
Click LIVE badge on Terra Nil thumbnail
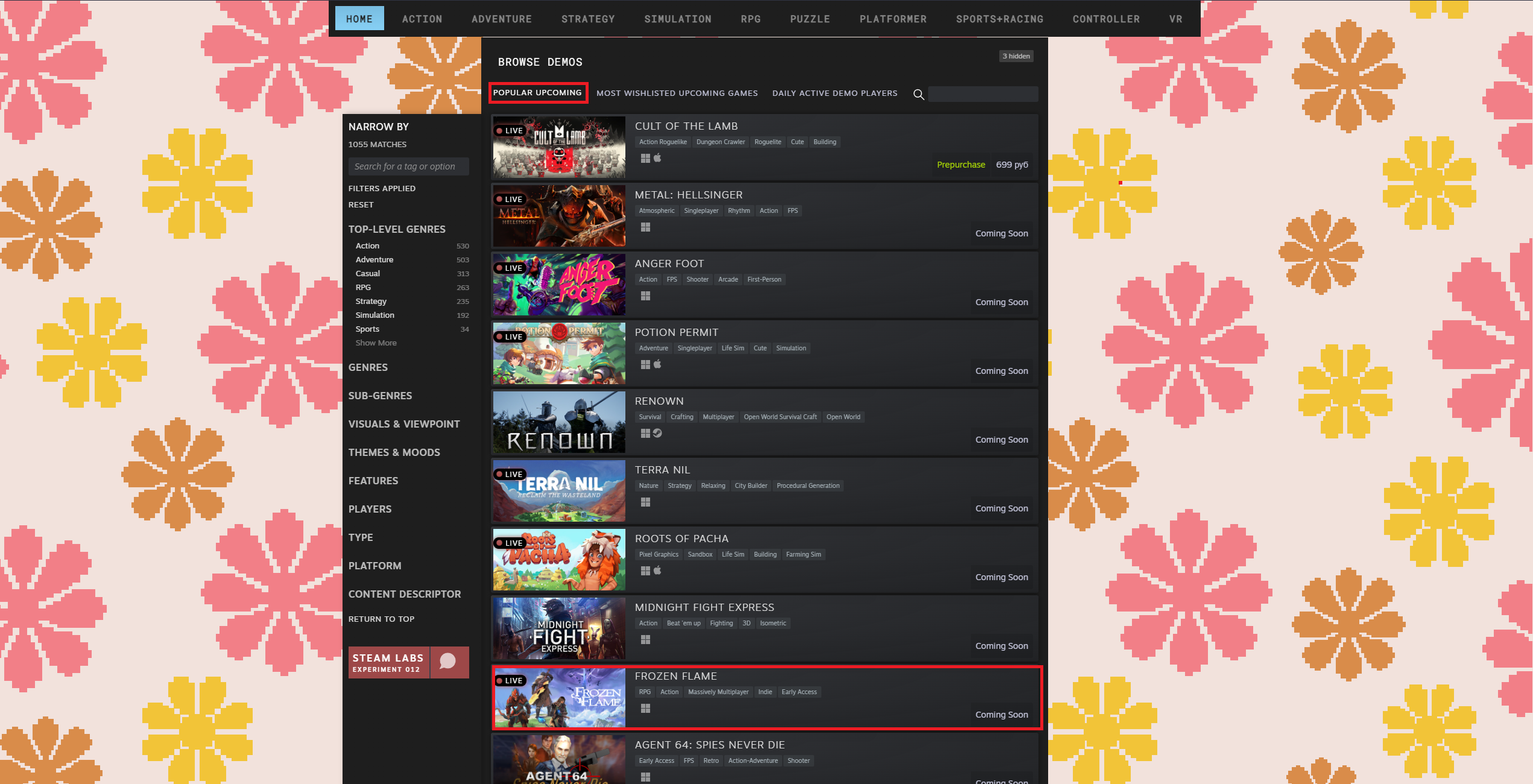pyautogui.click(x=510, y=474)
